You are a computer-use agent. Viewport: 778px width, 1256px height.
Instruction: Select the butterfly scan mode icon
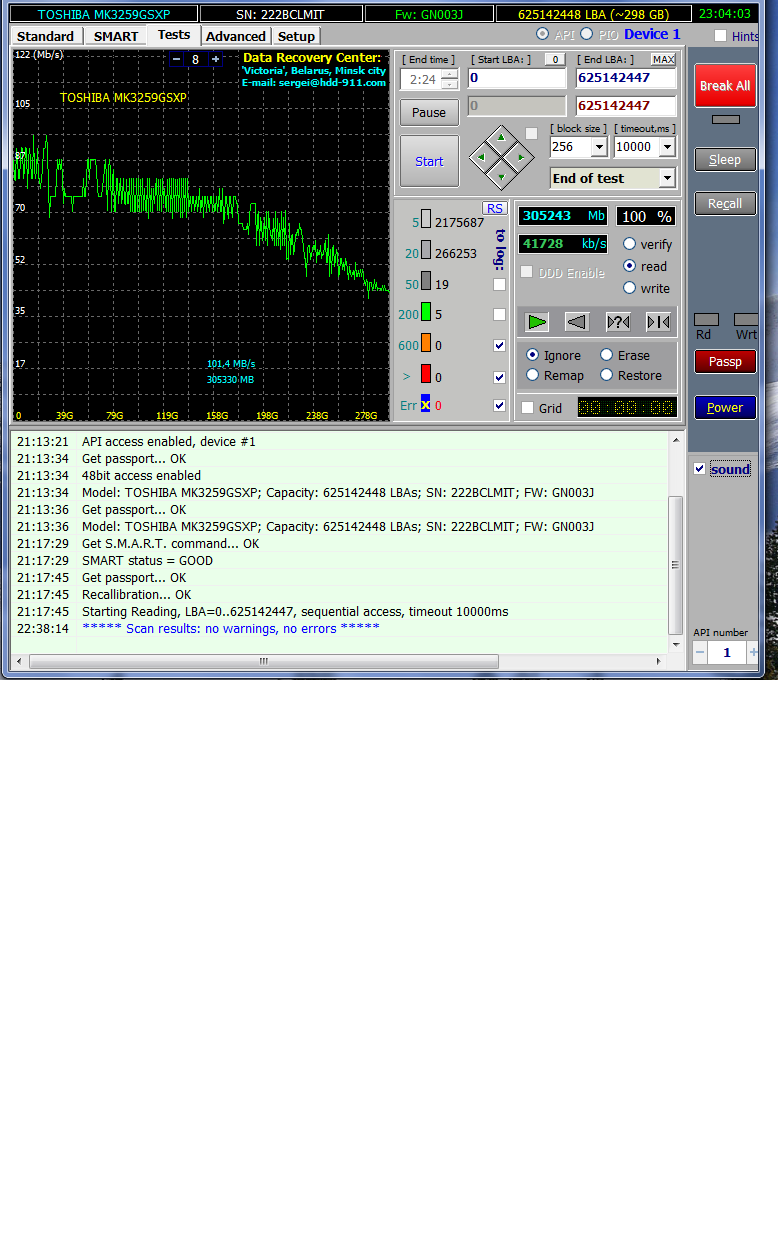pyautogui.click(x=658, y=321)
